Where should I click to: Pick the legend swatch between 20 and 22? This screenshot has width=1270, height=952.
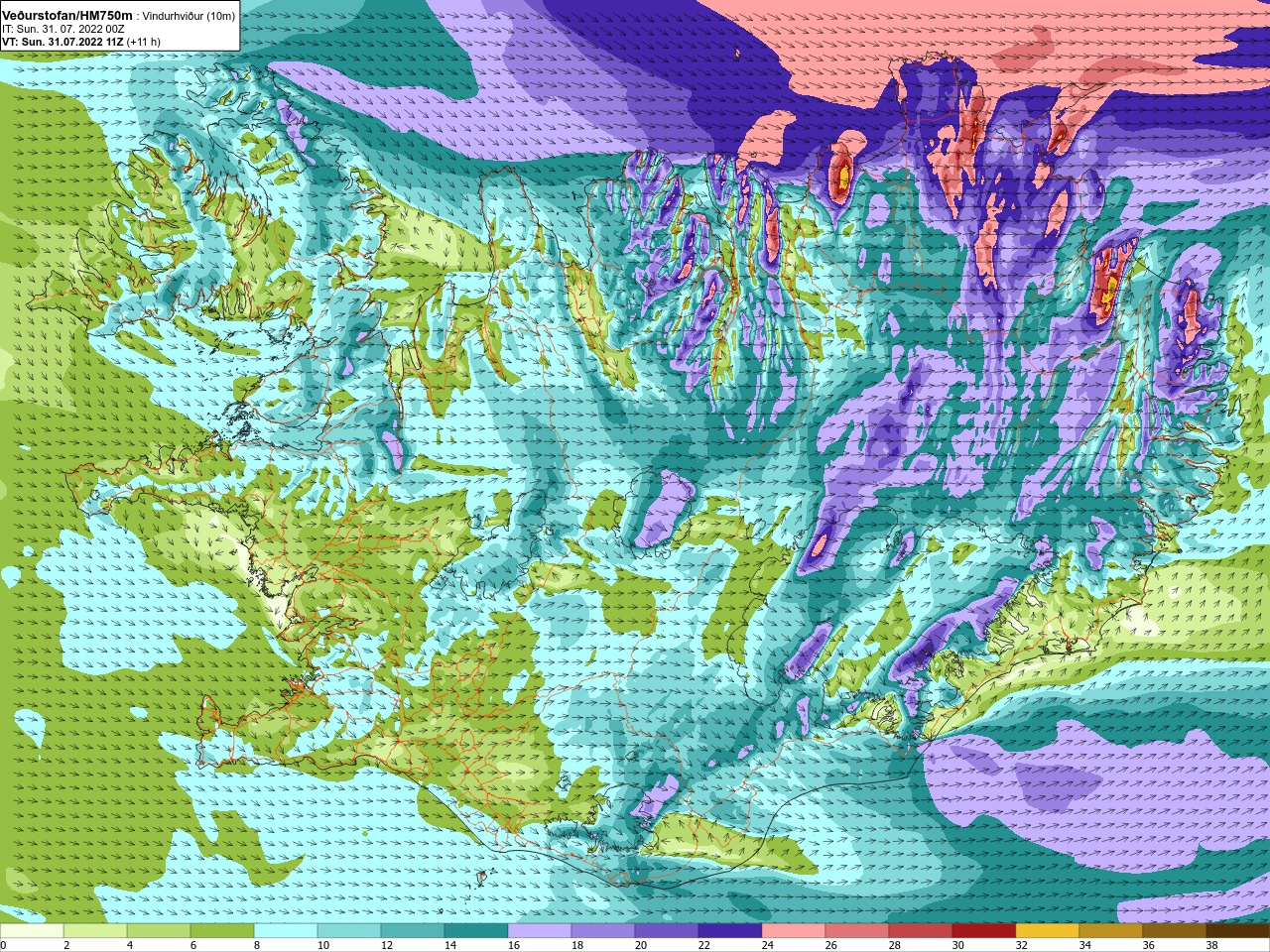(x=667, y=931)
